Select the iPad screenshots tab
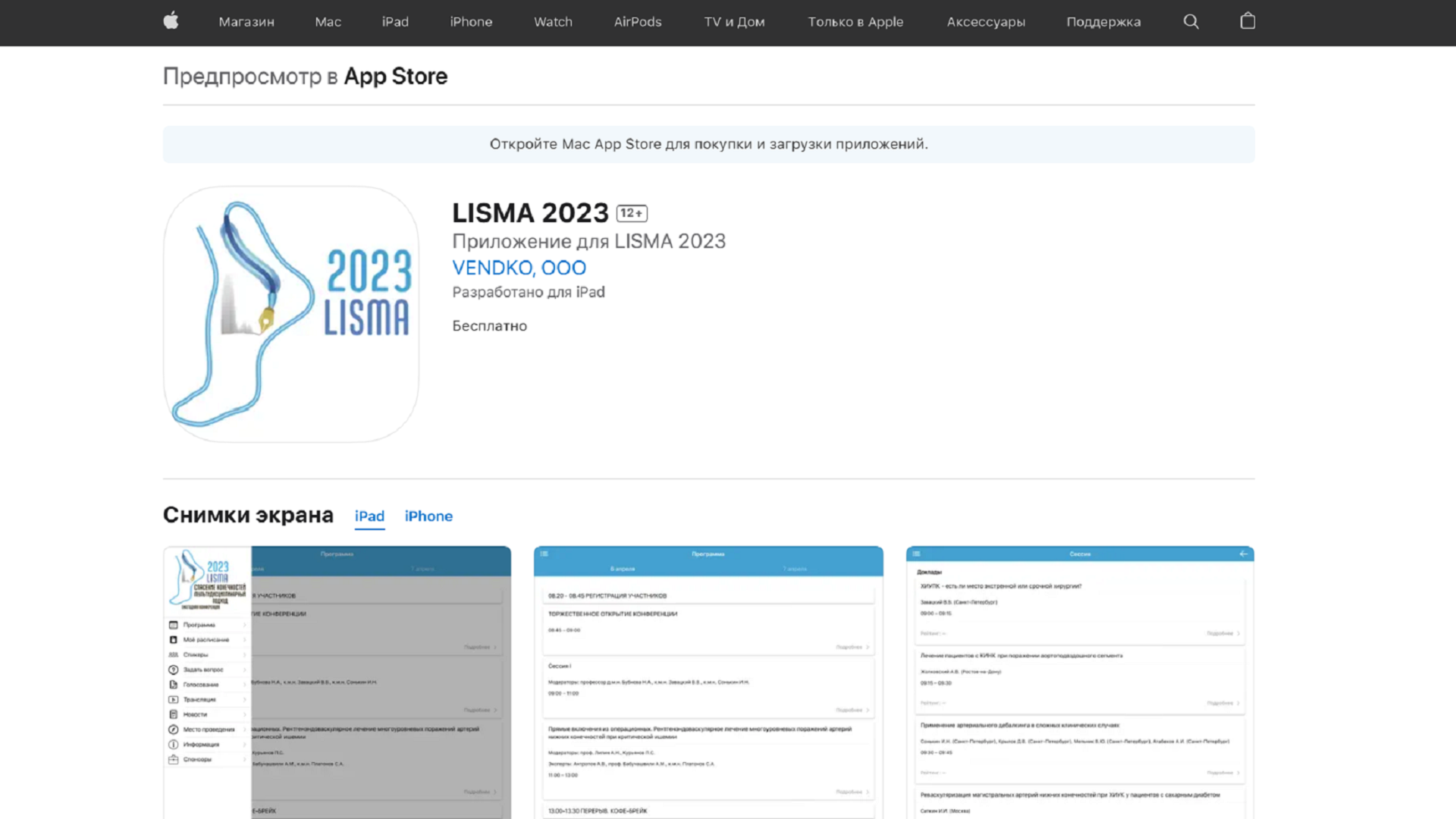 pyautogui.click(x=369, y=516)
